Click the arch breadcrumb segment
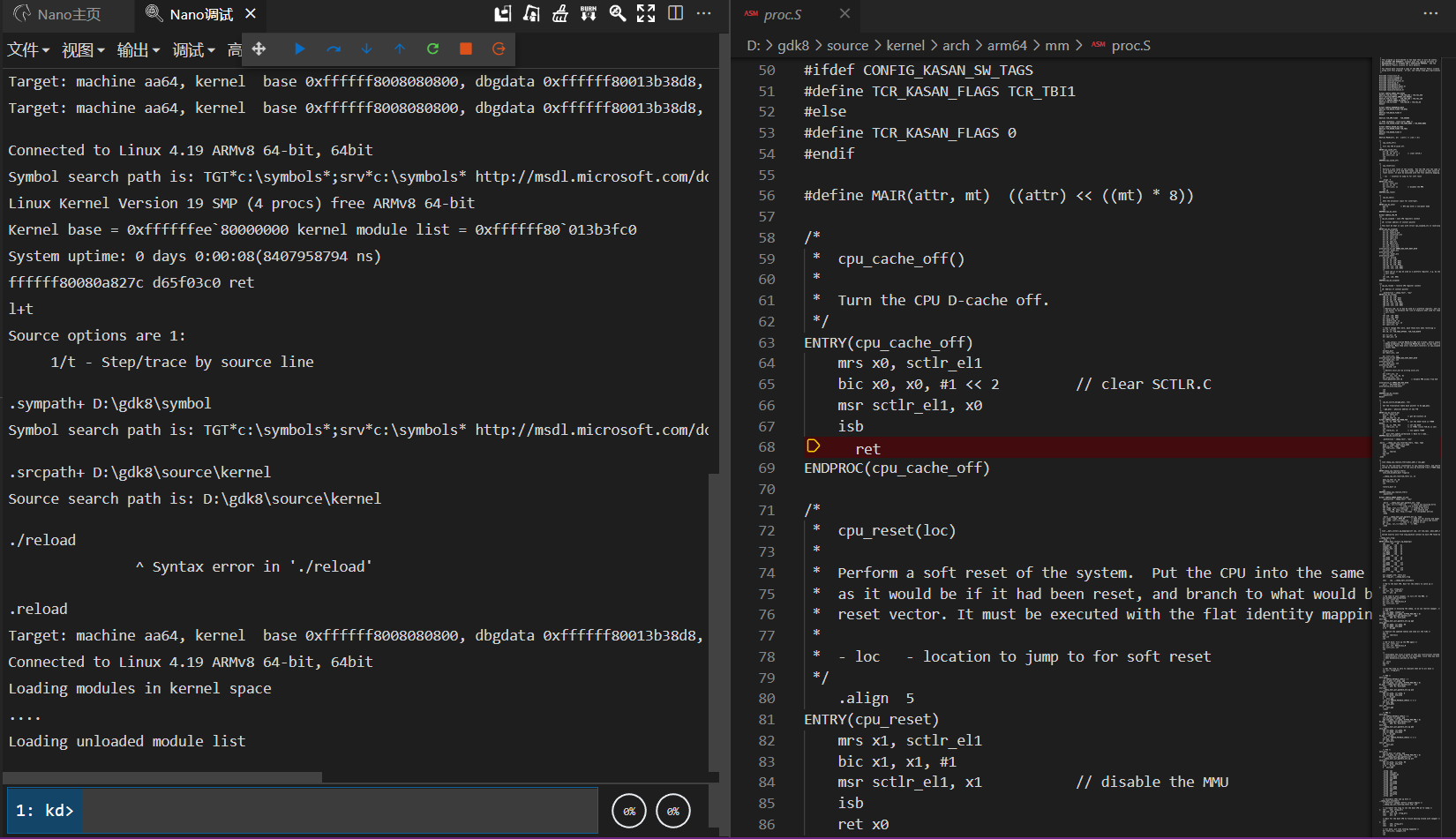The image size is (1456, 839). (956, 46)
